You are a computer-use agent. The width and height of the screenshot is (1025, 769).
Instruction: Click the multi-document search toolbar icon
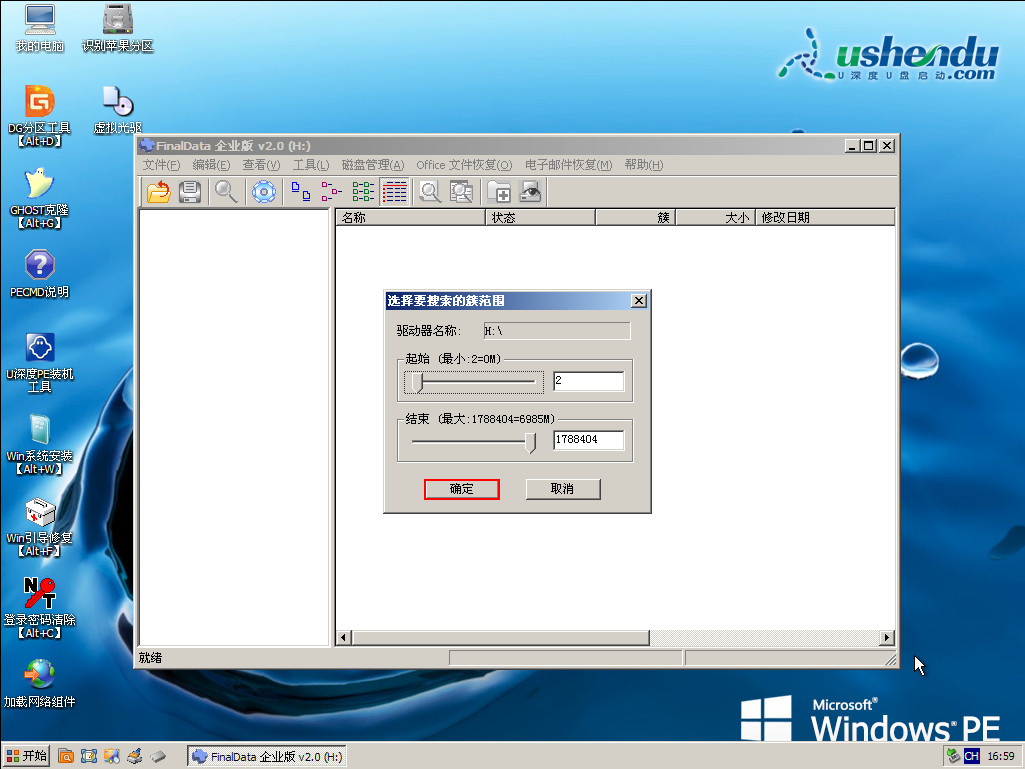pyautogui.click(x=462, y=192)
